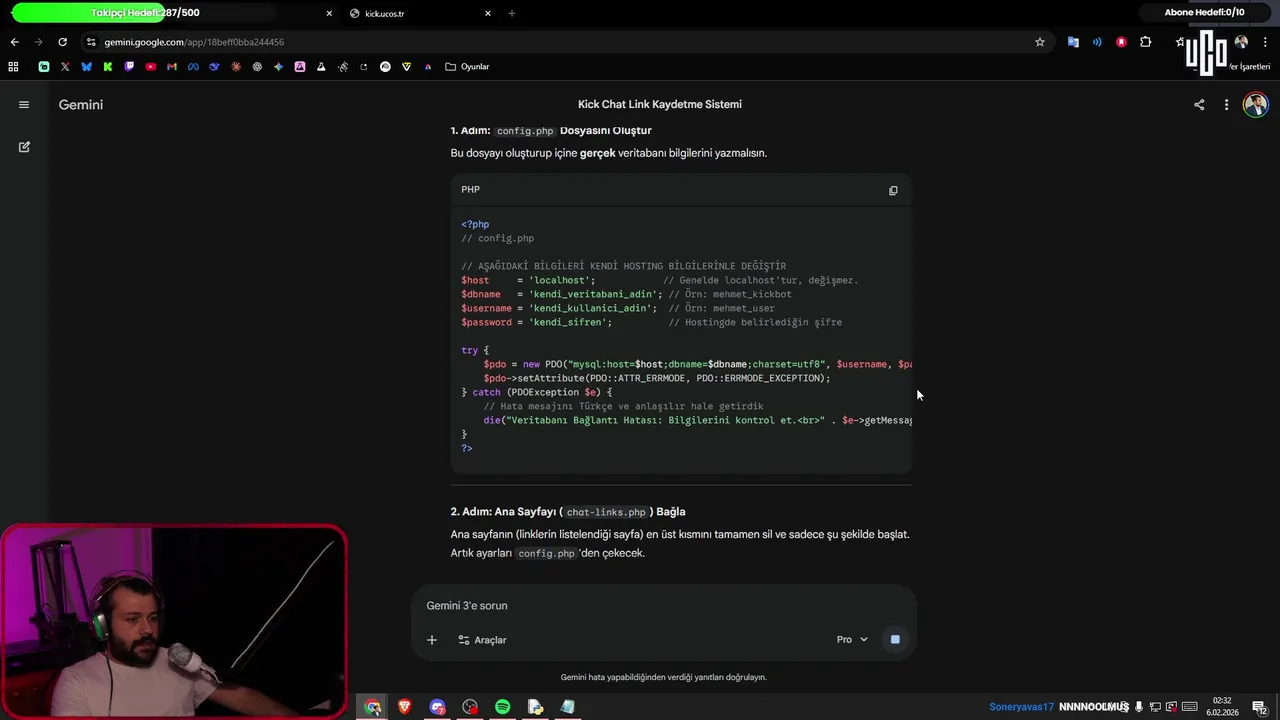This screenshot has height=720, width=1280.
Task: Select the '1. Adım' heading
Action: tap(551, 130)
